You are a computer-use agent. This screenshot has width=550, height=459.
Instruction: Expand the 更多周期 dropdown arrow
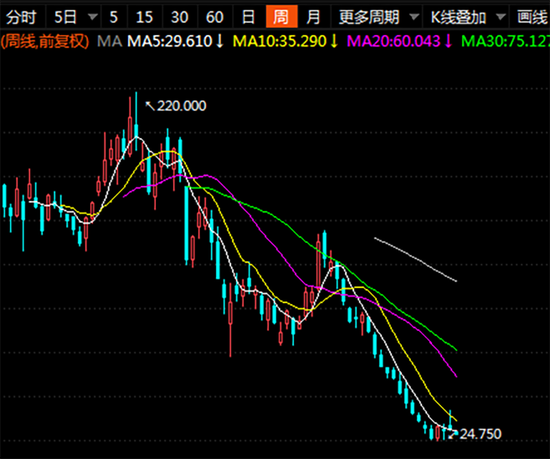414,17
